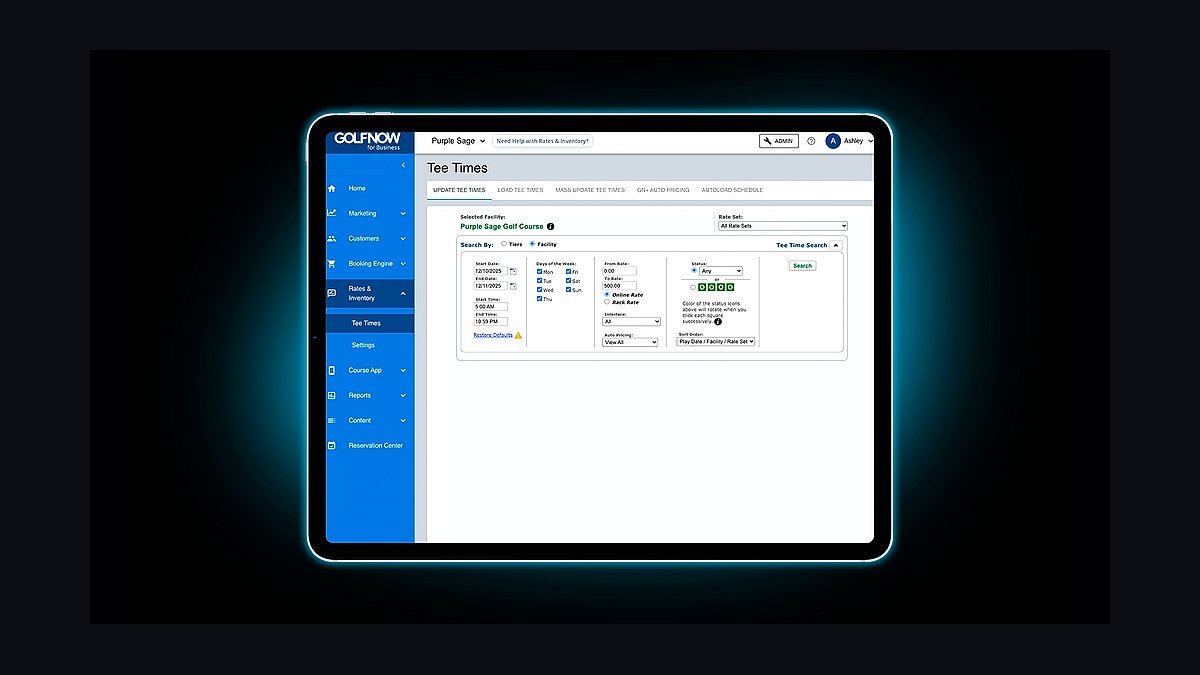
Task: Collapse the Rates & Inventory menu chevron
Action: 403,293
